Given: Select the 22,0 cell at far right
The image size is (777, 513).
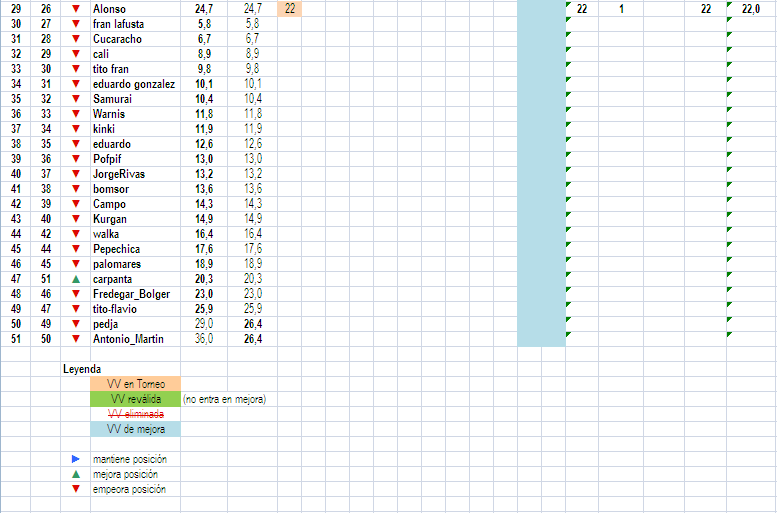Looking at the screenshot, I should [751, 9].
